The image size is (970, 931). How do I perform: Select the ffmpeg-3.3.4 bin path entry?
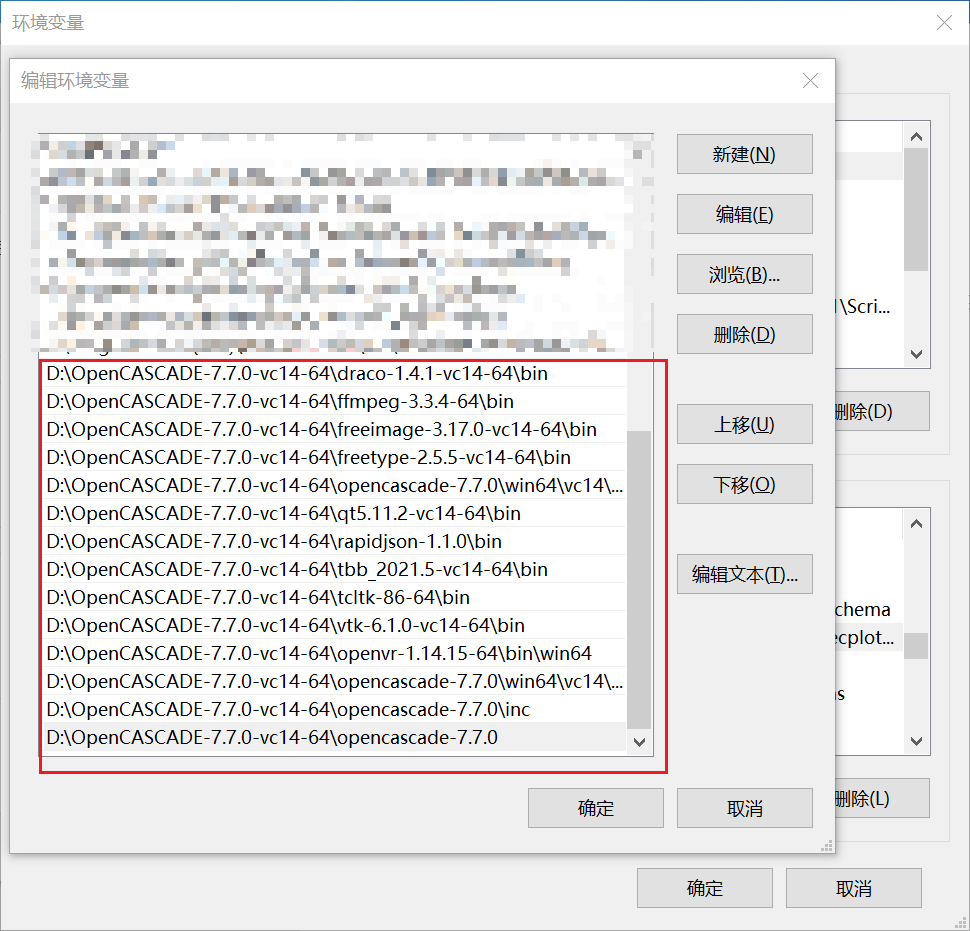pyautogui.click(x=300, y=400)
